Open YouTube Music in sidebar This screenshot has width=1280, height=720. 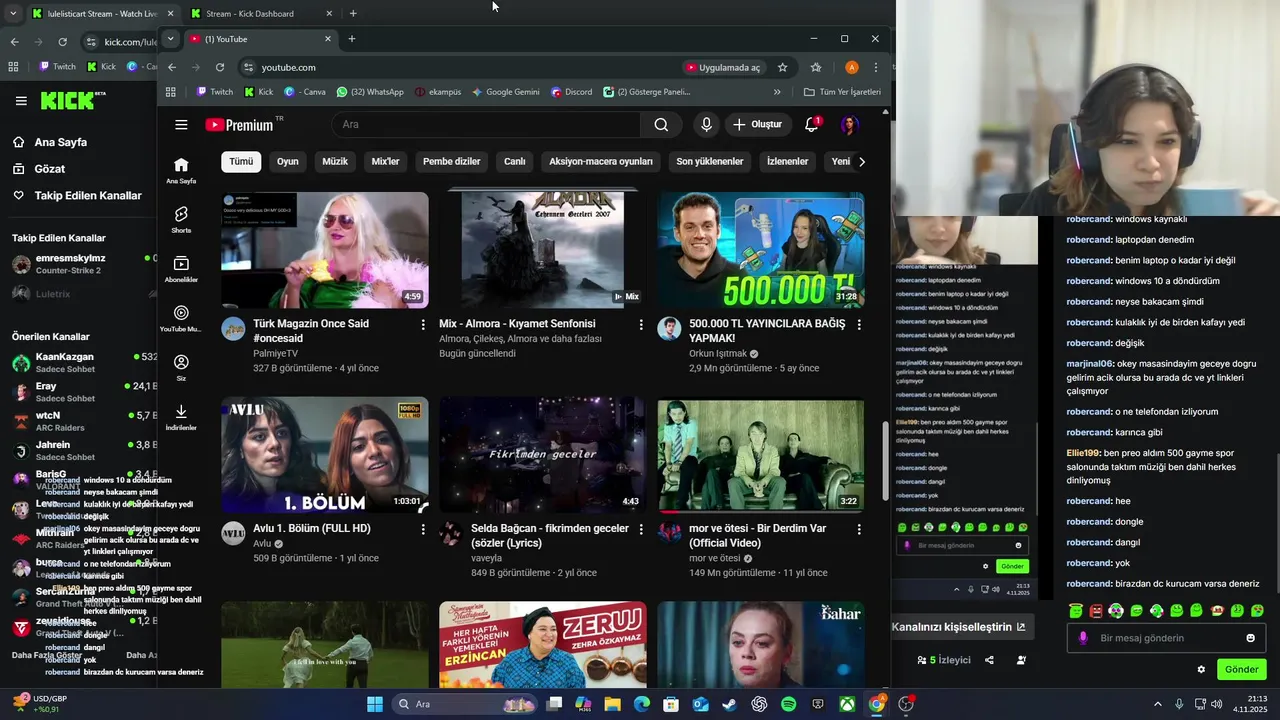[x=181, y=319]
